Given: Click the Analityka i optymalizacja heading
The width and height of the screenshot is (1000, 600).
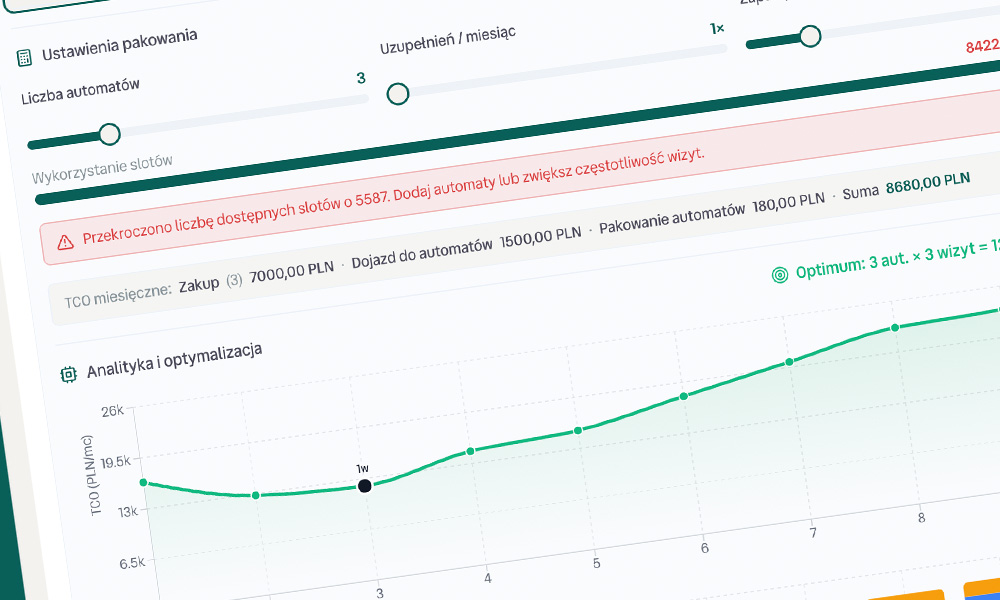Looking at the screenshot, I should click(x=175, y=361).
